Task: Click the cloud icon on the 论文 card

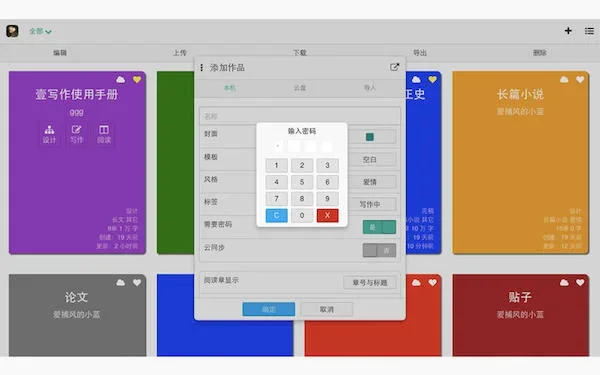Action: point(121,282)
